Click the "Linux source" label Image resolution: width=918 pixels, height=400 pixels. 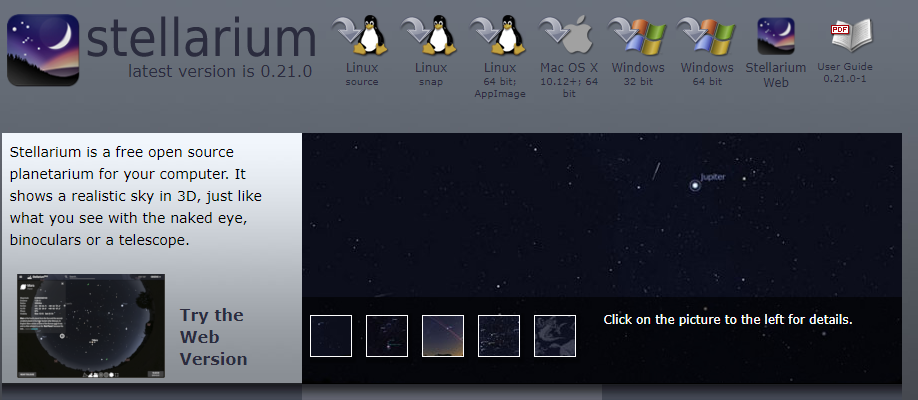[x=362, y=74]
